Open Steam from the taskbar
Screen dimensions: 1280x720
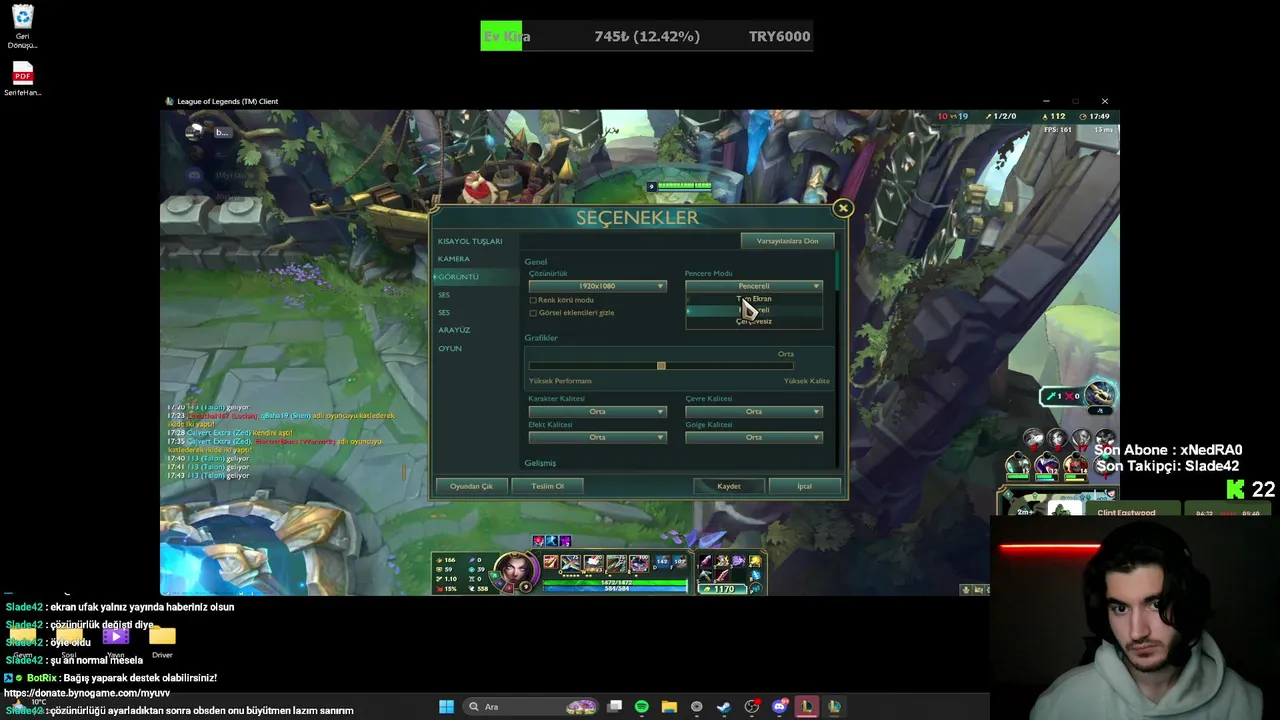coord(723,707)
